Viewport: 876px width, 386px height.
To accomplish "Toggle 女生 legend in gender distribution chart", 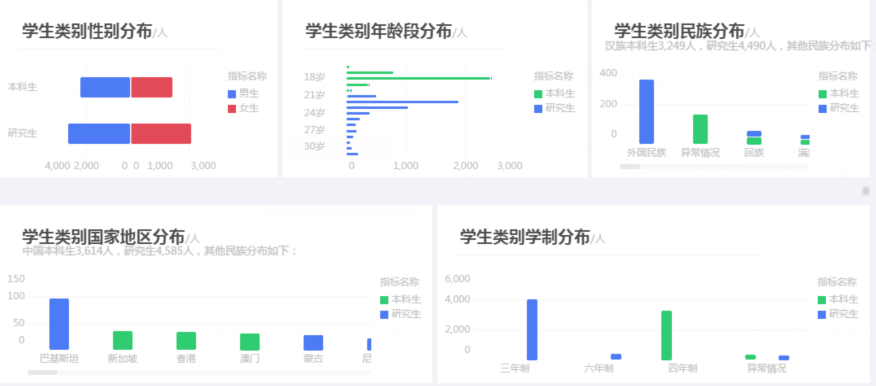I will (243, 108).
